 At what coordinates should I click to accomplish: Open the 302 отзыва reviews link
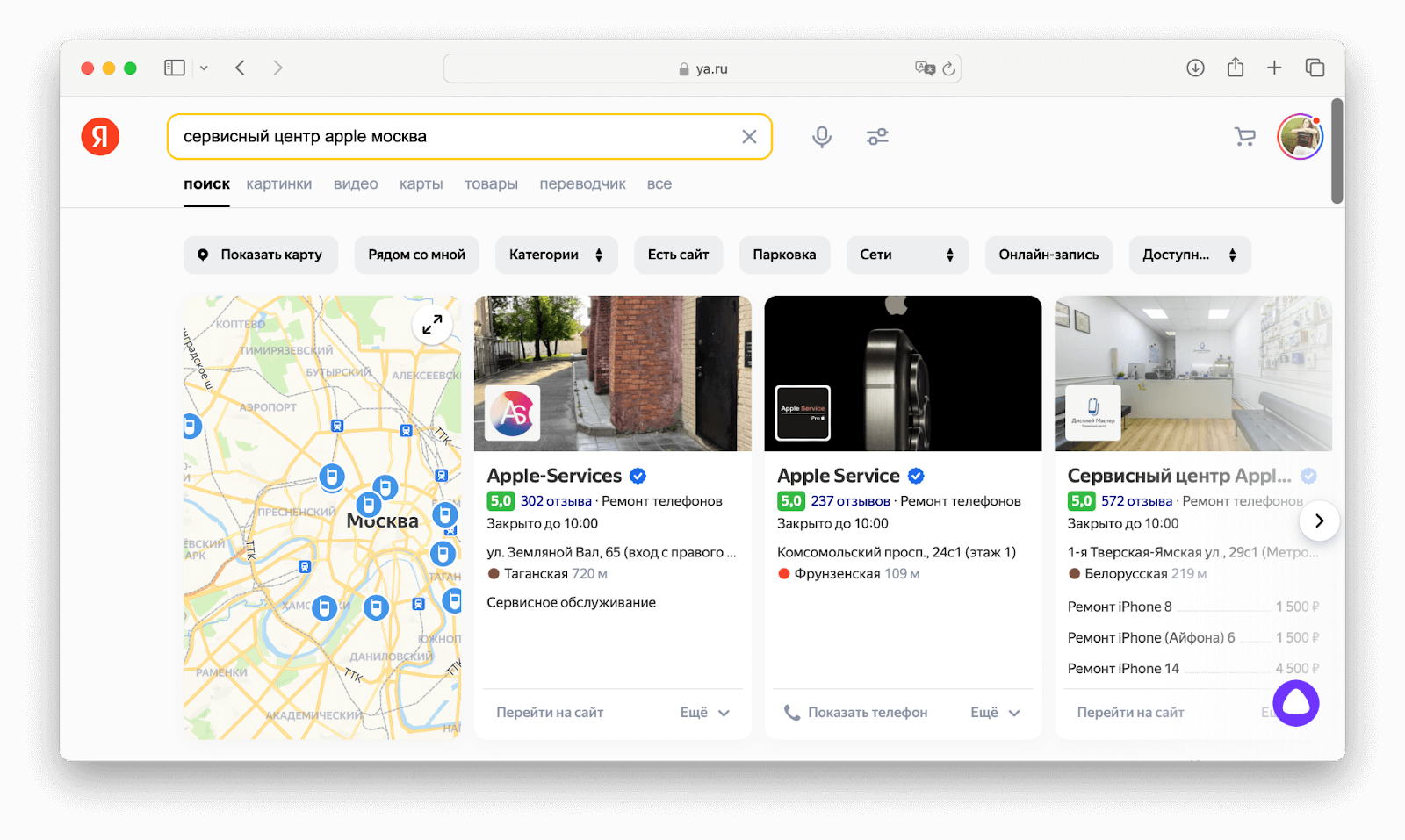click(556, 501)
